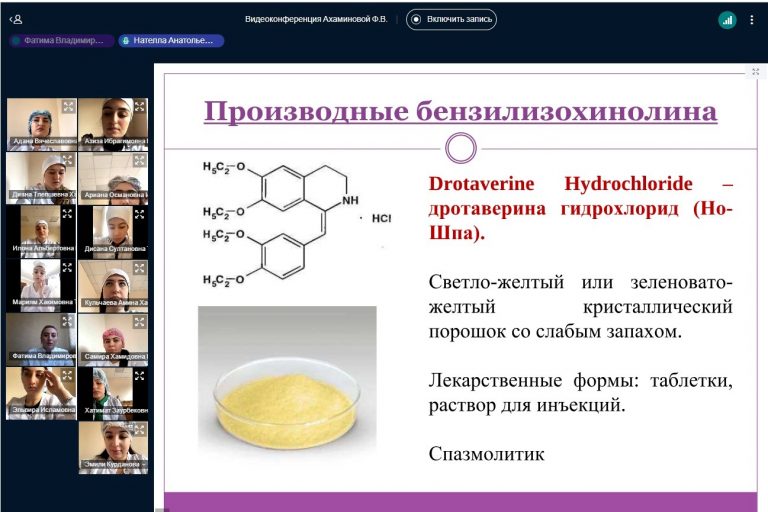
Task: Expand the Самира Хамидовна video tile
Action: (x=140, y=321)
